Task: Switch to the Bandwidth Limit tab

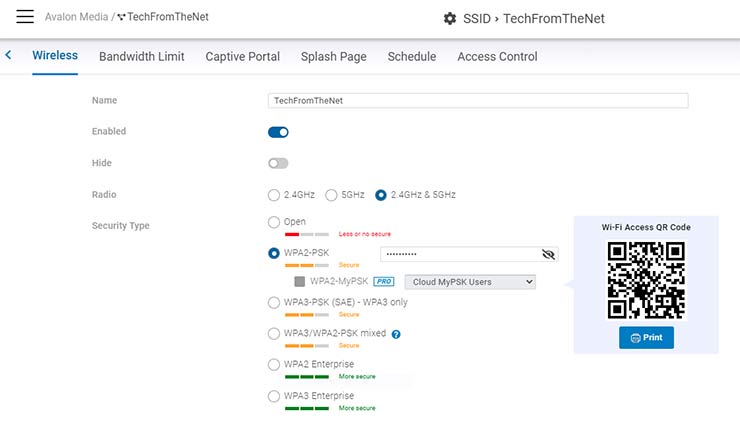Action: 141,57
